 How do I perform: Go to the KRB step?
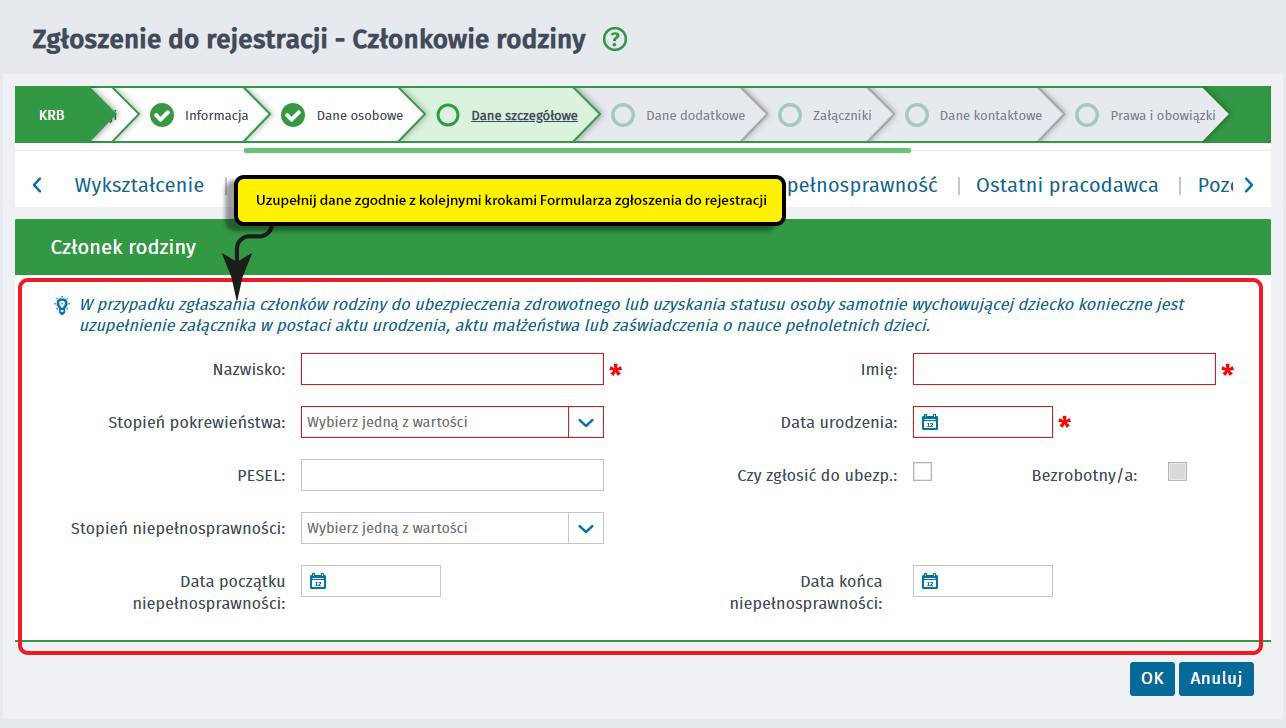click(x=52, y=115)
